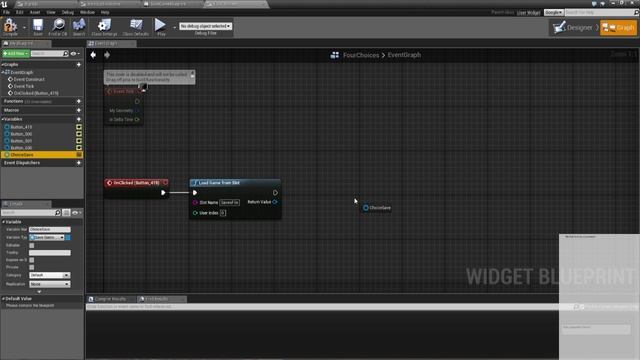Toggle visibility icon in second Button variable row
Image resolution: width=640 pixels, height=360 pixels.
tap(79, 134)
